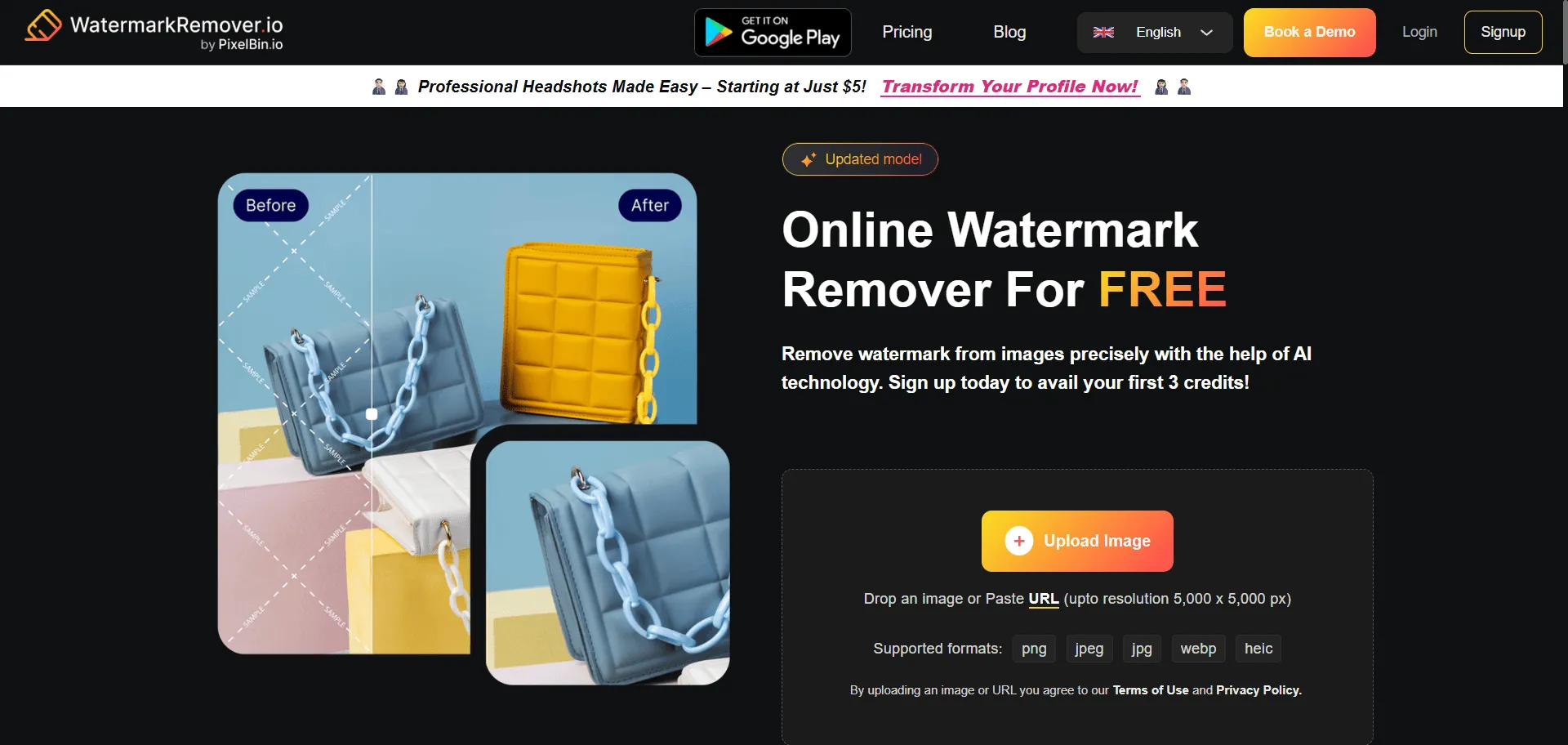Expand the English language dropdown
Viewport: 1568px width, 745px height.
tap(1154, 33)
